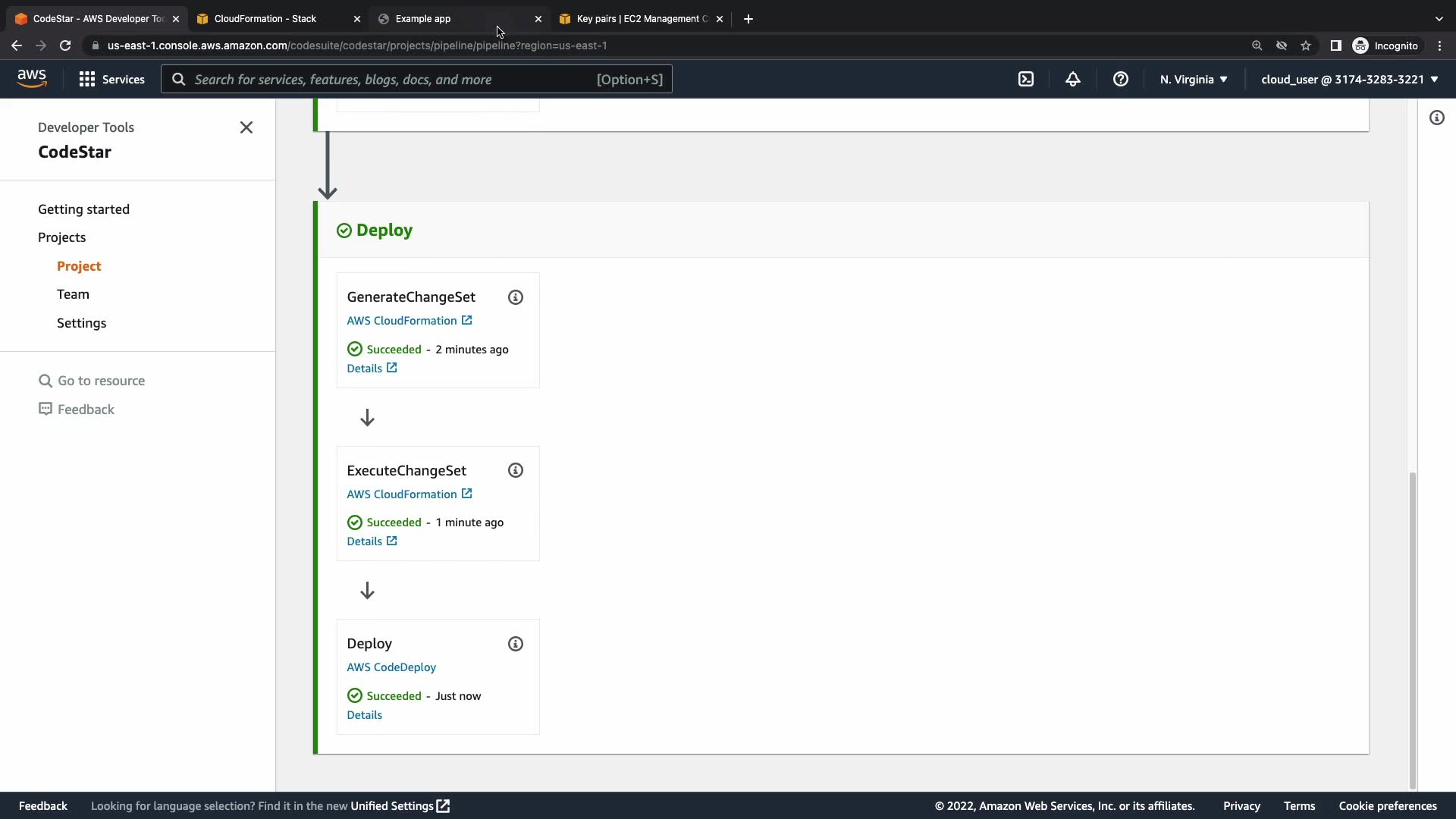Open the AWS CodeDeploy link
This screenshot has width=1456, height=819.
(391, 667)
